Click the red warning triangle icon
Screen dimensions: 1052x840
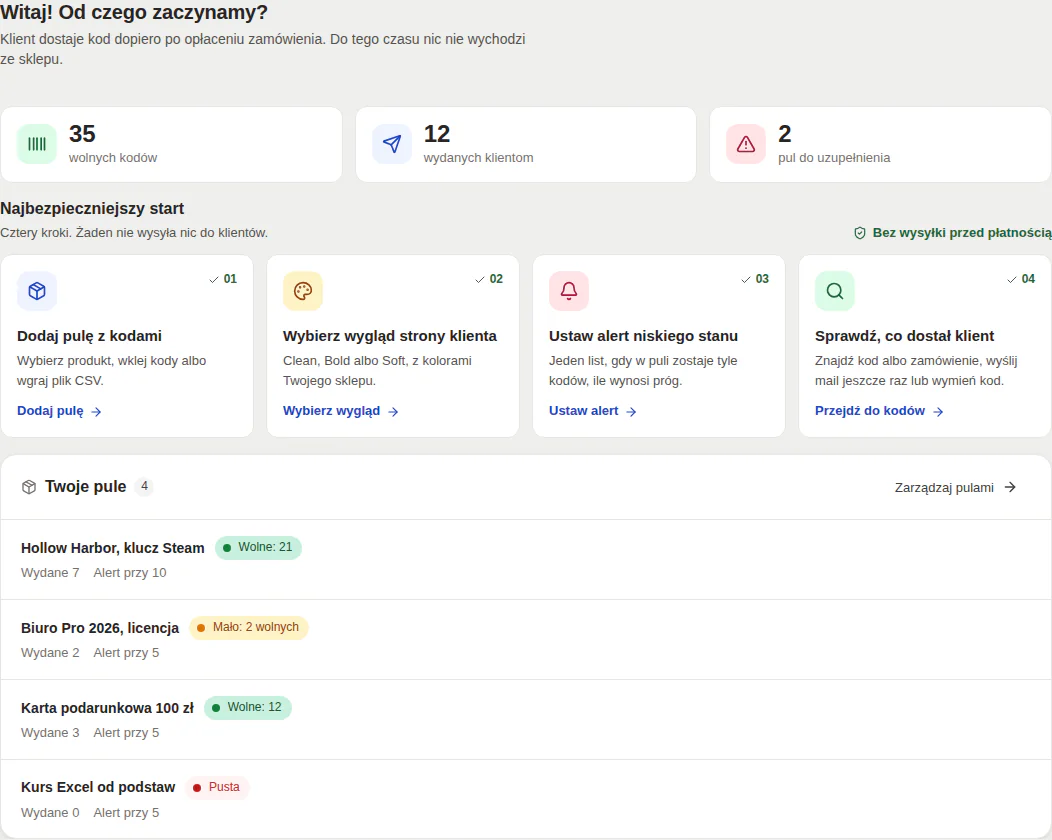click(x=746, y=144)
